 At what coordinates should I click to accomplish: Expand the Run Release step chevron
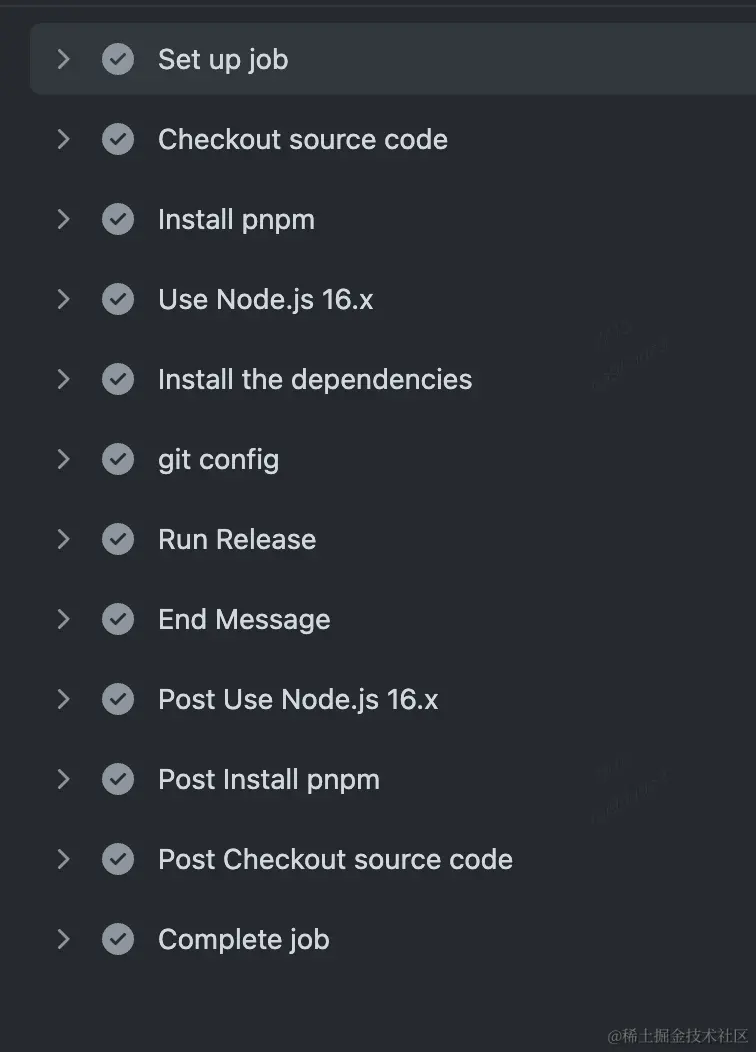coord(63,539)
